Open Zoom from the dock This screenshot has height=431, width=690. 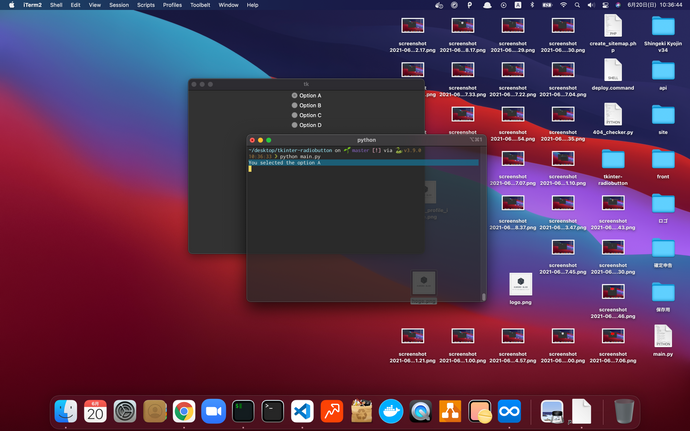click(213, 410)
